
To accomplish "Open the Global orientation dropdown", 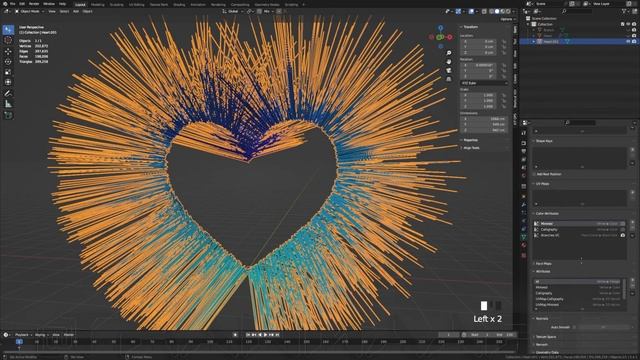I will (x=232, y=11).
